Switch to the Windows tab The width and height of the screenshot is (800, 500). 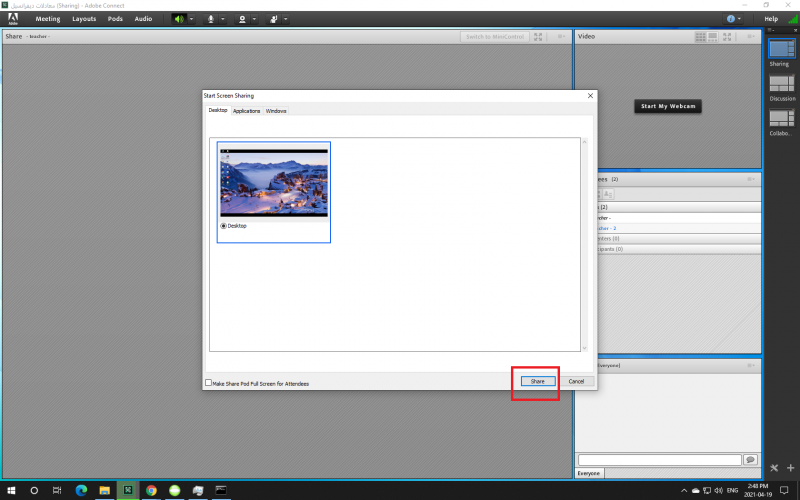276,111
